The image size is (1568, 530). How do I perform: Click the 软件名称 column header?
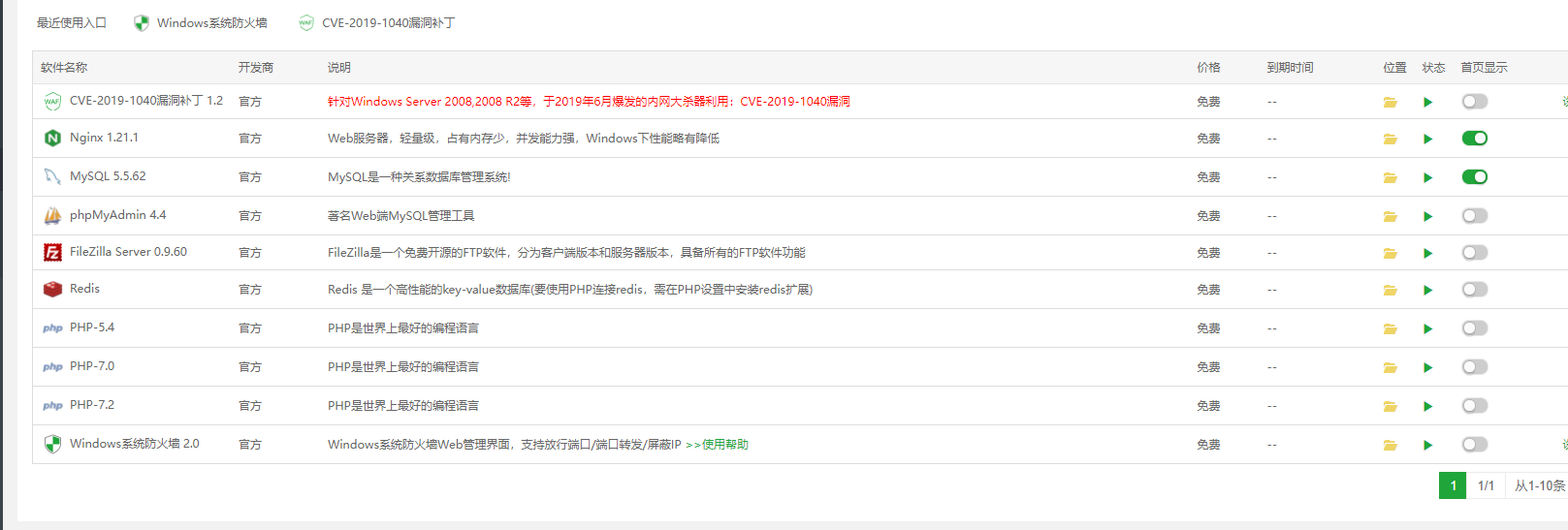coord(64,68)
